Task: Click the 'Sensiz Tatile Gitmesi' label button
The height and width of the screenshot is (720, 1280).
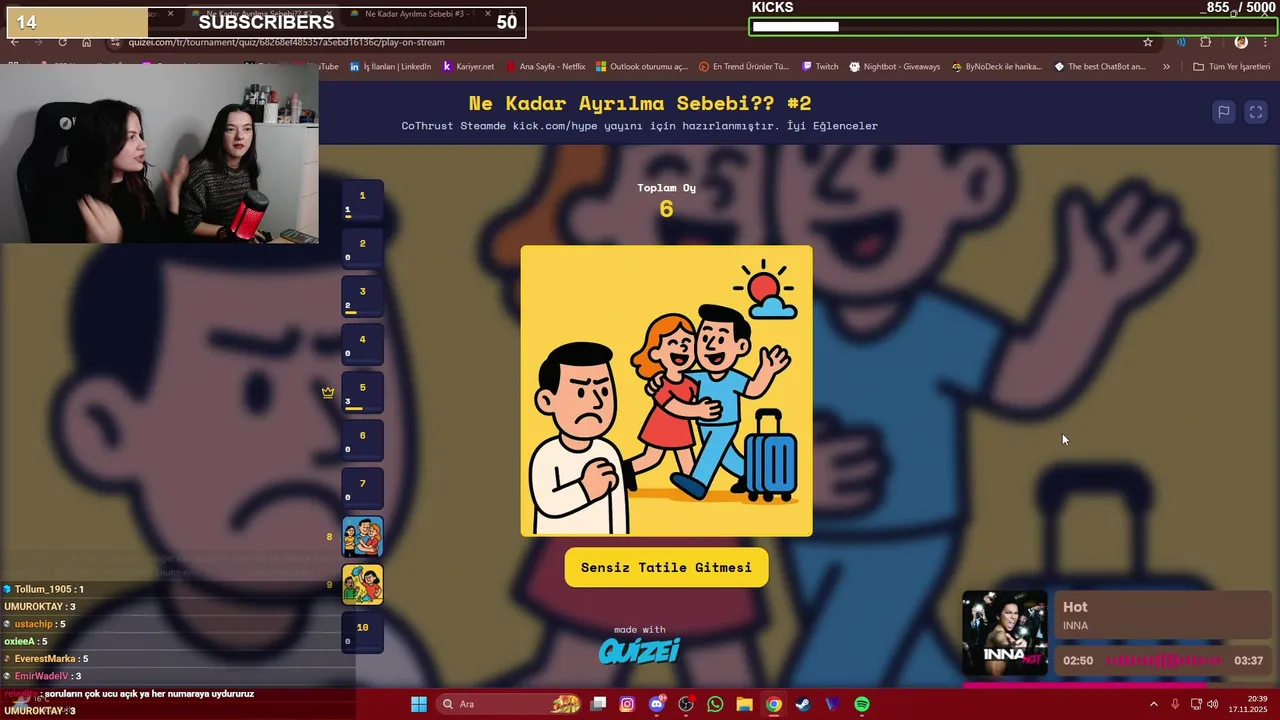Action: tap(666, 567)
